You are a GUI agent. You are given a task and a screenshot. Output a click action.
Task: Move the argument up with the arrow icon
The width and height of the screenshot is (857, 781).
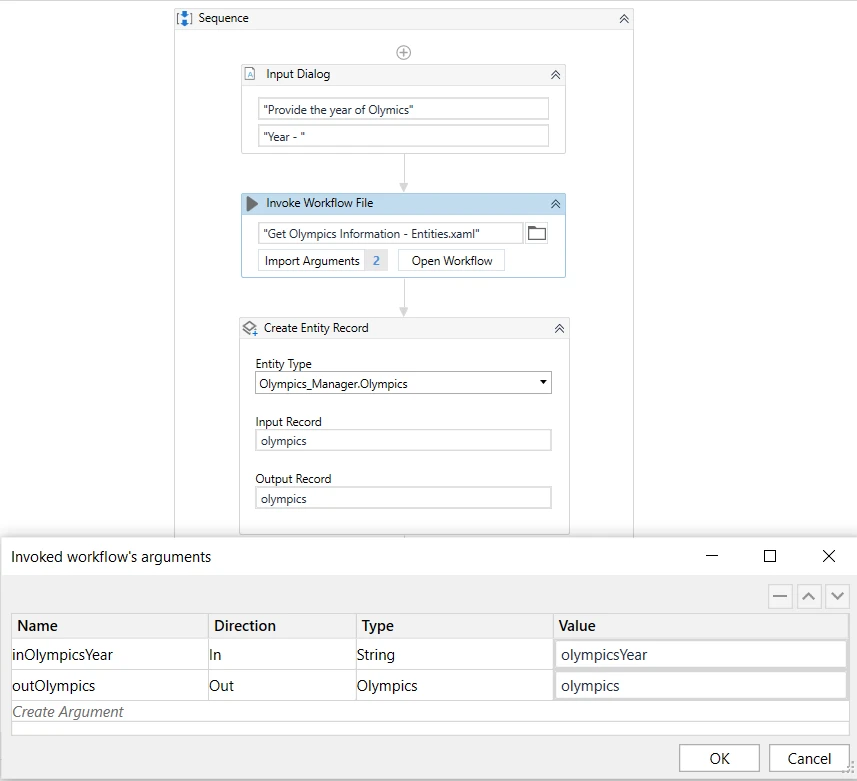[809, 596]
